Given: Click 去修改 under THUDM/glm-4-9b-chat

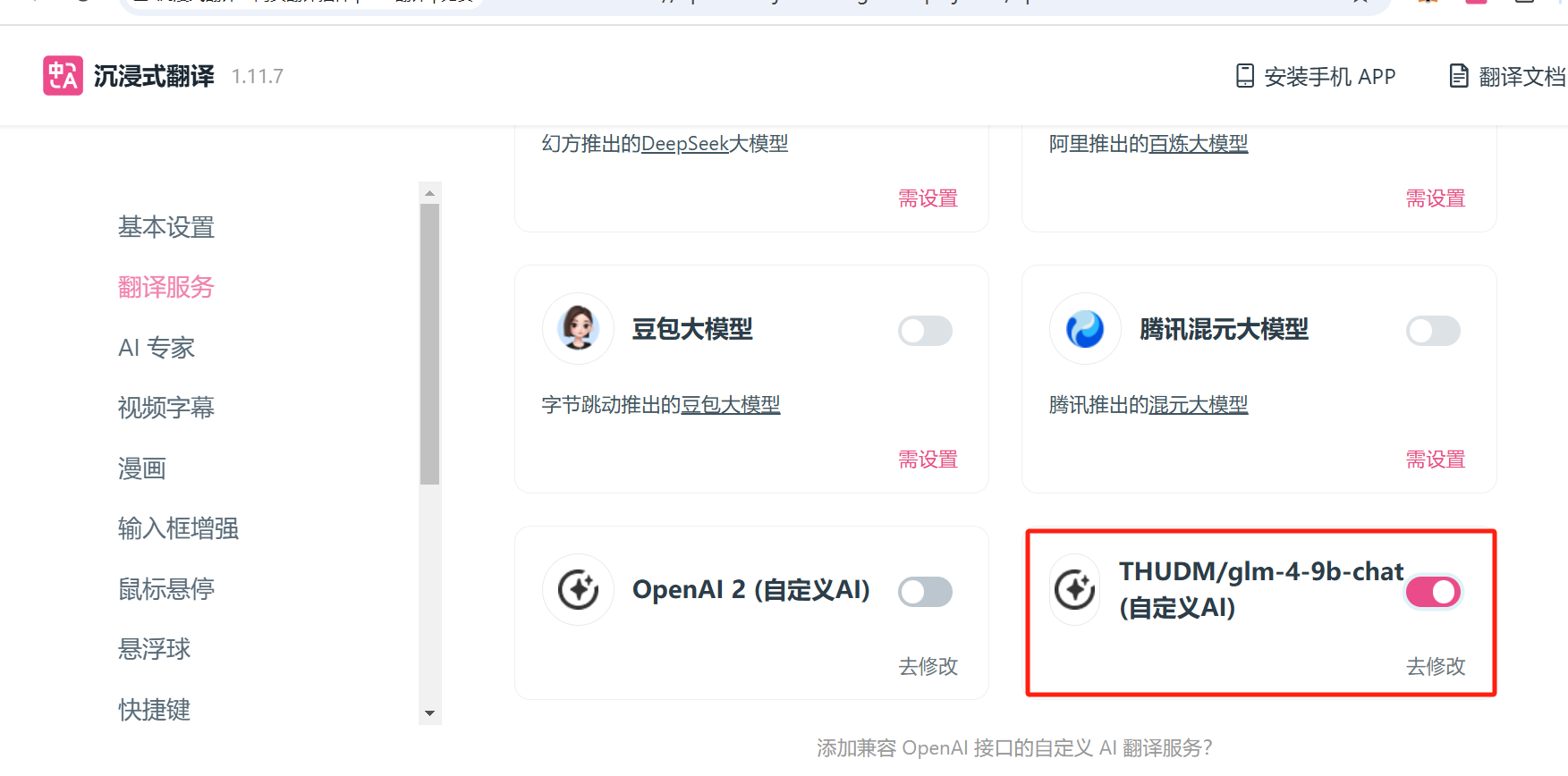Looking at the screenshot, I should [1435, 666].
